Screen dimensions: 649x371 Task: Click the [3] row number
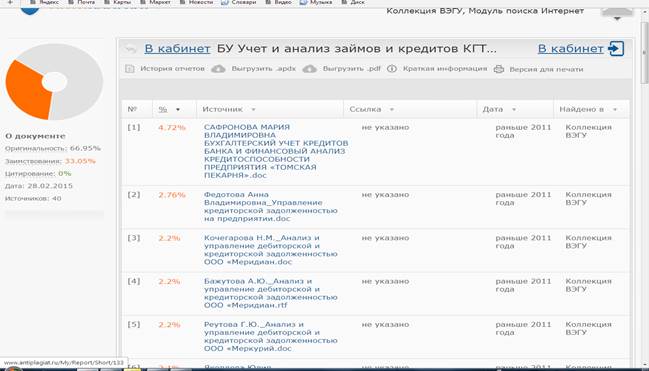tap(134, 238)
